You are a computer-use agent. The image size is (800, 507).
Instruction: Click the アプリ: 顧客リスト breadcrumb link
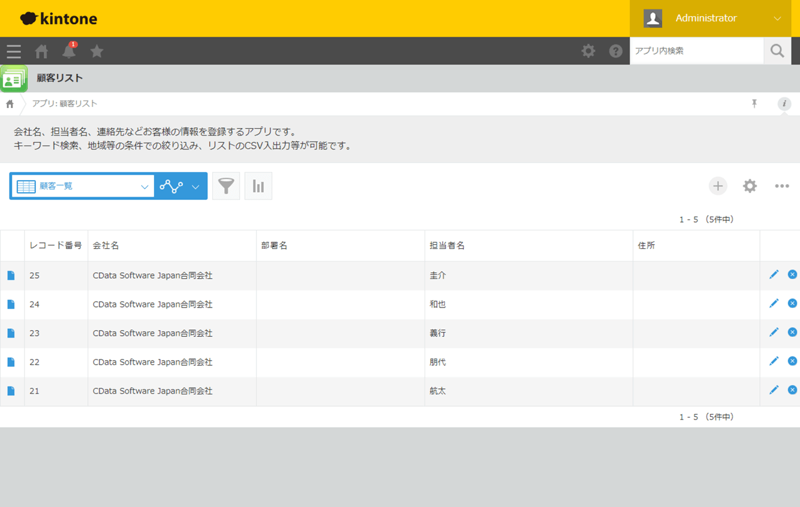pyautogui.click(x=65, y=104)
